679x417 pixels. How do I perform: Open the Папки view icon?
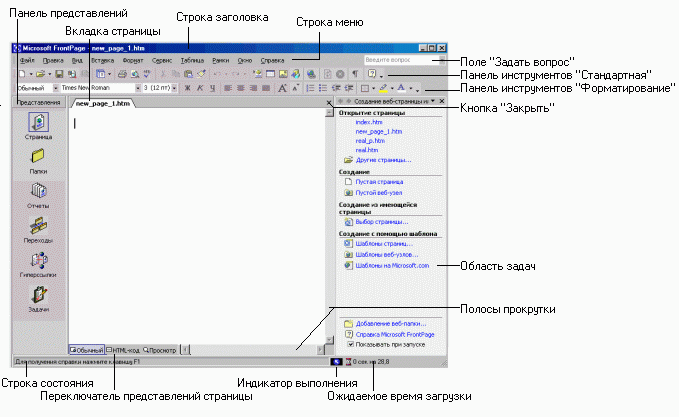click(x=38, y=161)
